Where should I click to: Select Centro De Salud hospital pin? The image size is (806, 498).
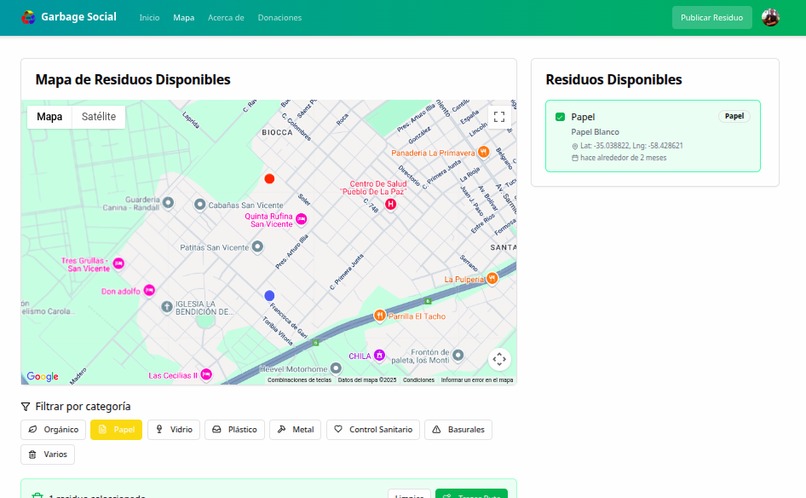[391, 205]
